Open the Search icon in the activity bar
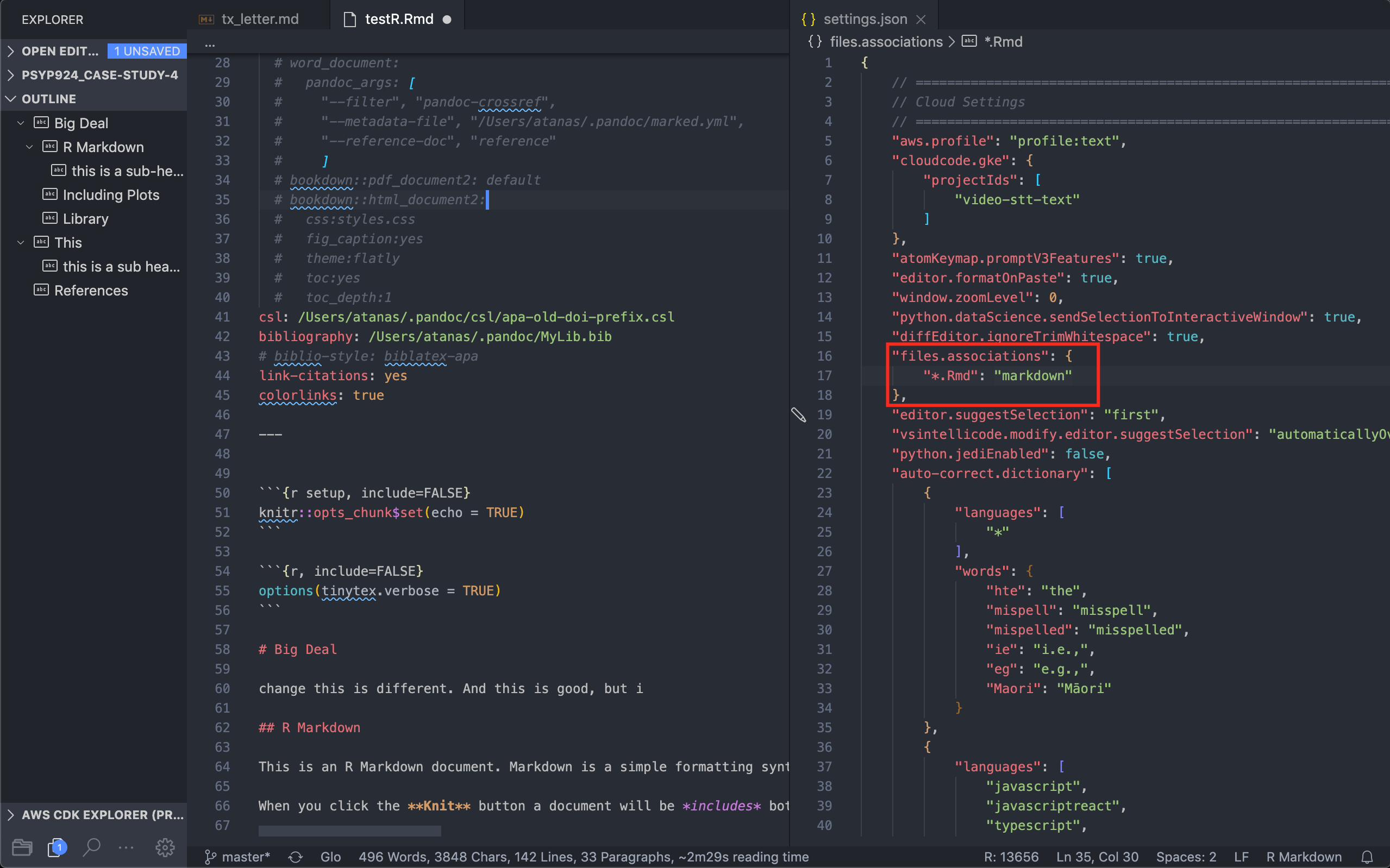Viewport: 1390px width, 868px height. (x=92, y=847)
